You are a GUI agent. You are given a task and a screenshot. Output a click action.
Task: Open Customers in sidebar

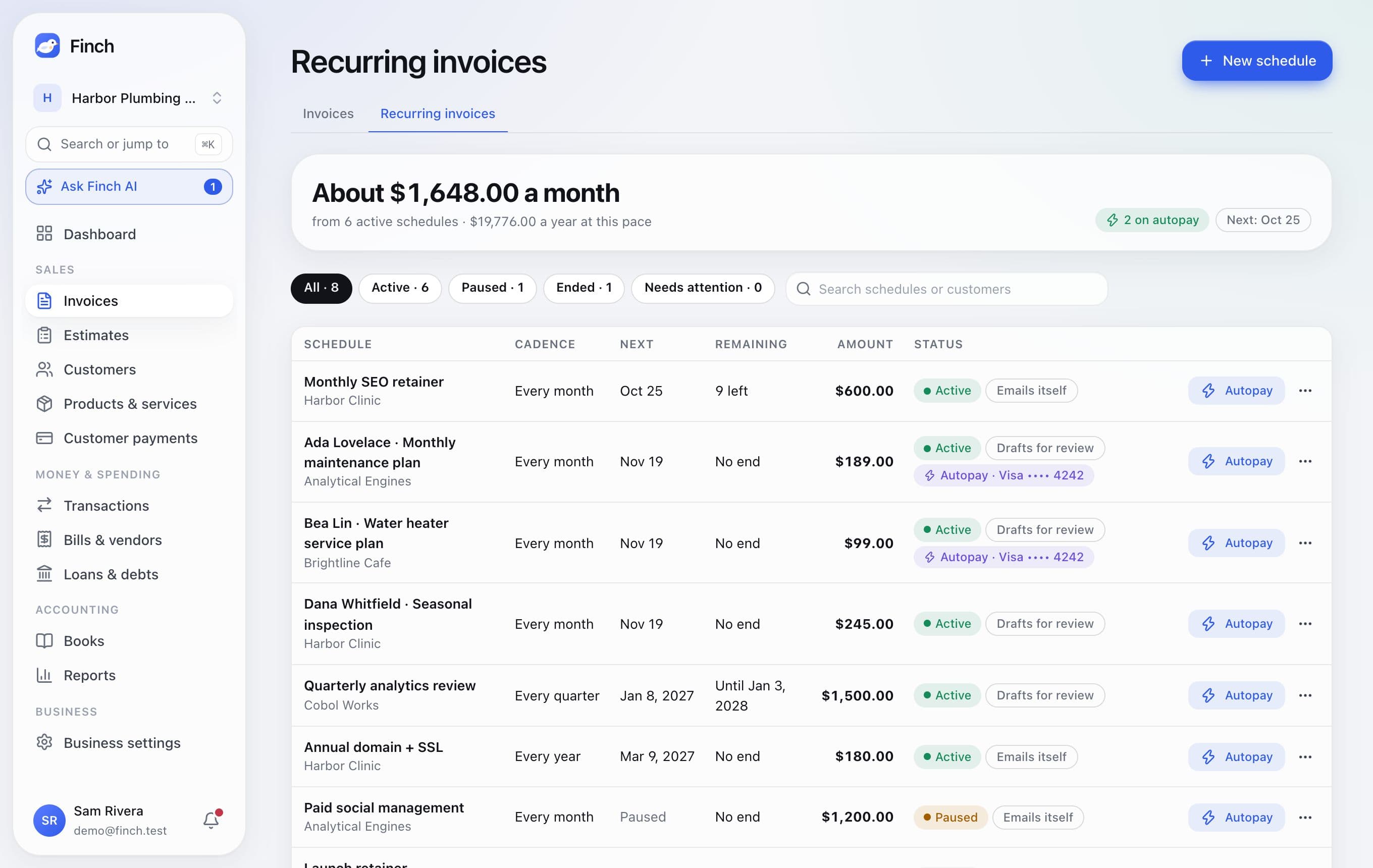(x=129, y=369)
